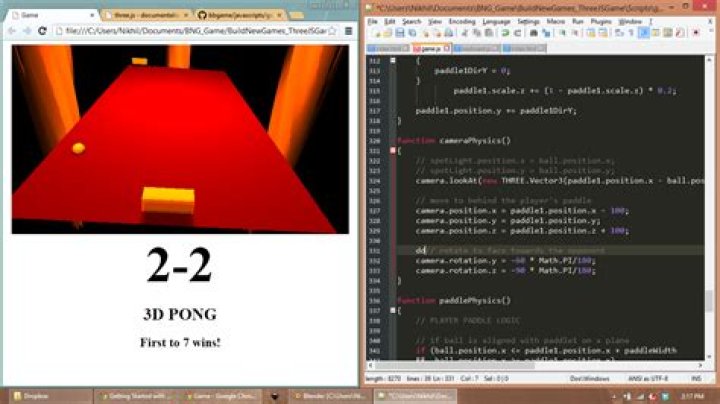
Task: Click the Blender taskbar item
Action: click(x=331, y=396)
